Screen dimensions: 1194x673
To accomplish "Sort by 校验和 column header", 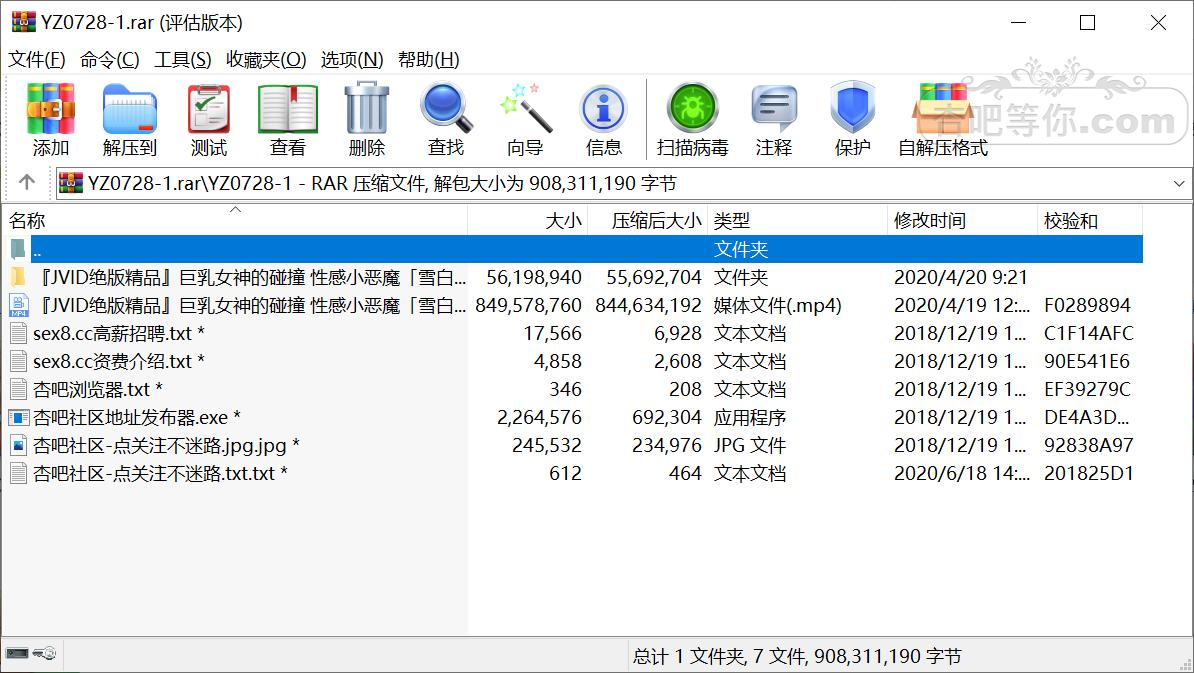I will pos(1090,221).
